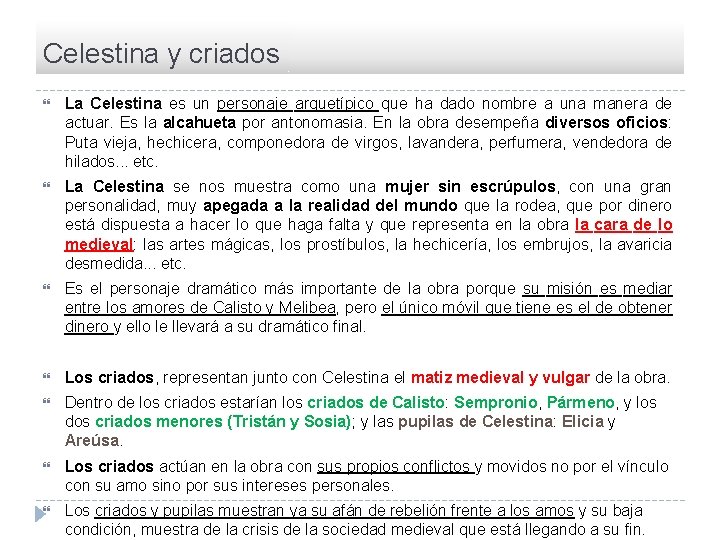The height and width of the screenshot is (540, 720).
Task: Click the underlined phrase "sus propios conflictos"
Action: tap(393, 467)
